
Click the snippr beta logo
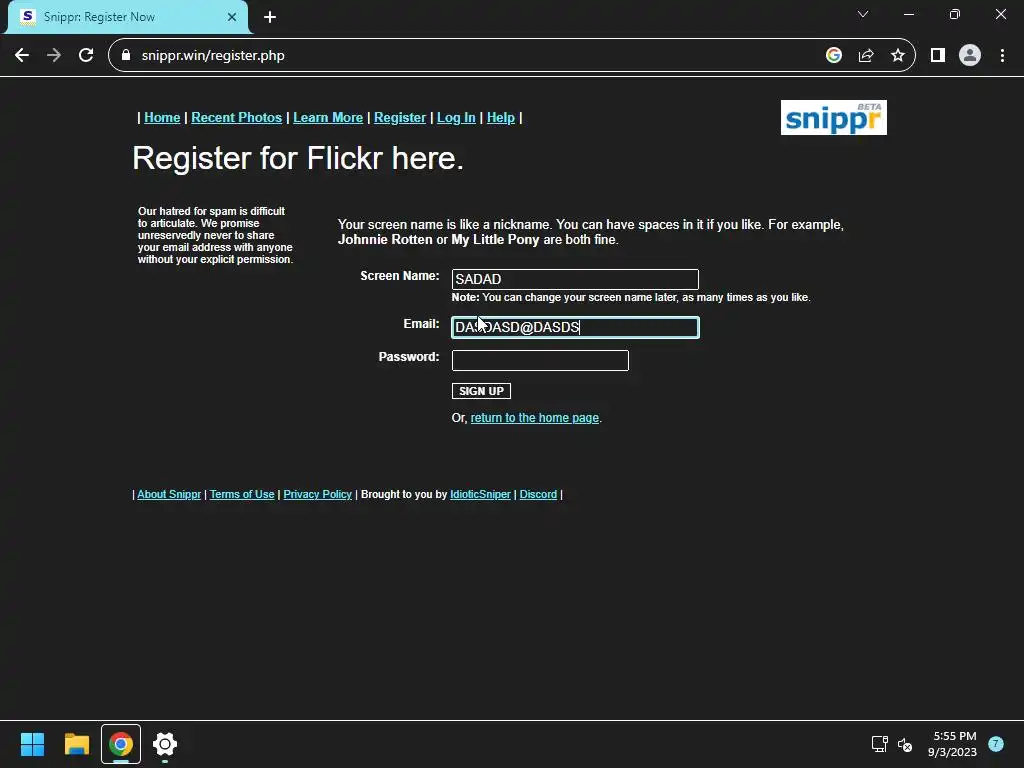click(833, 118)
